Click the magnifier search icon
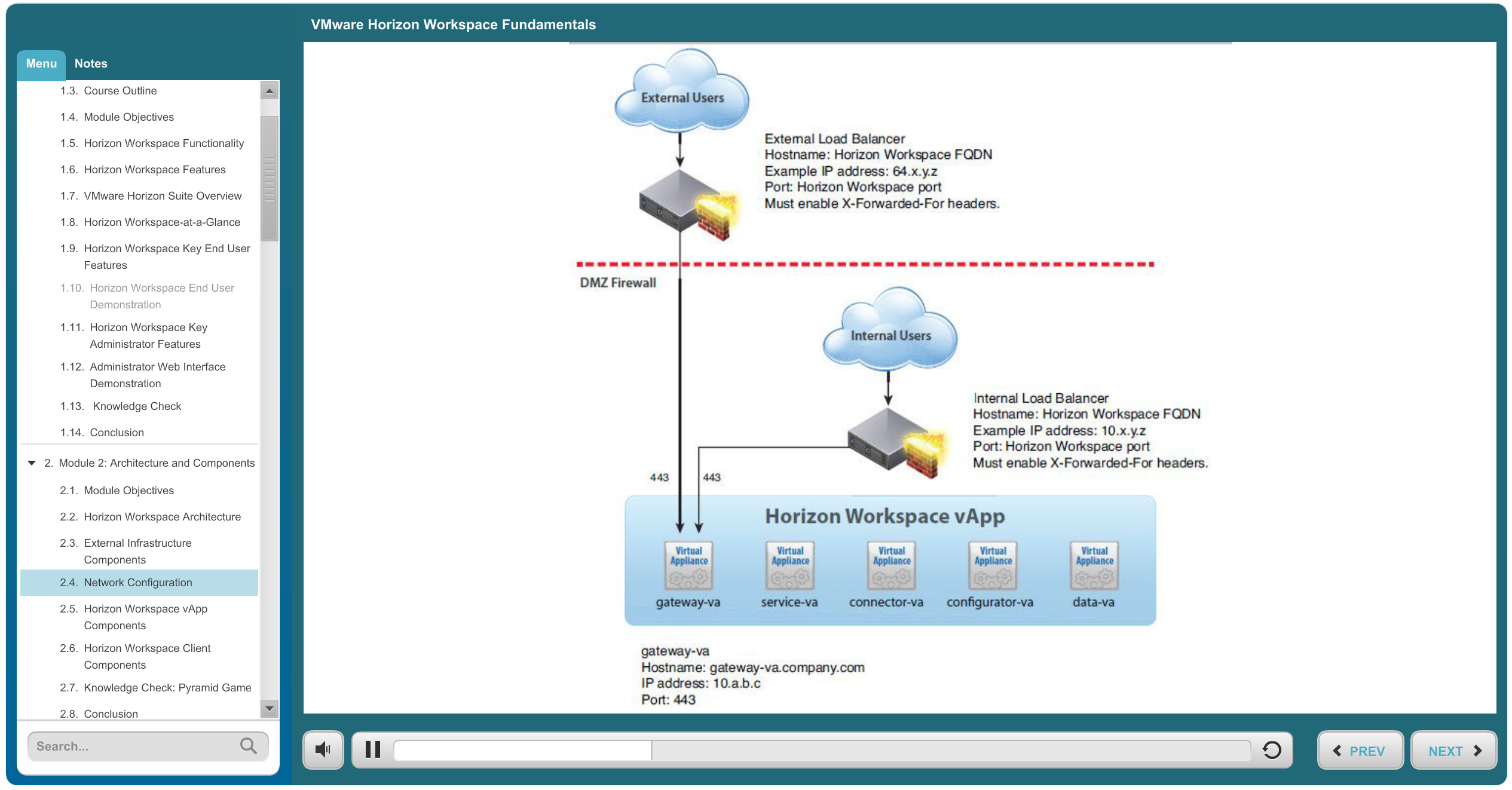This screenshot has width=1512, height=790. [249, 746]
